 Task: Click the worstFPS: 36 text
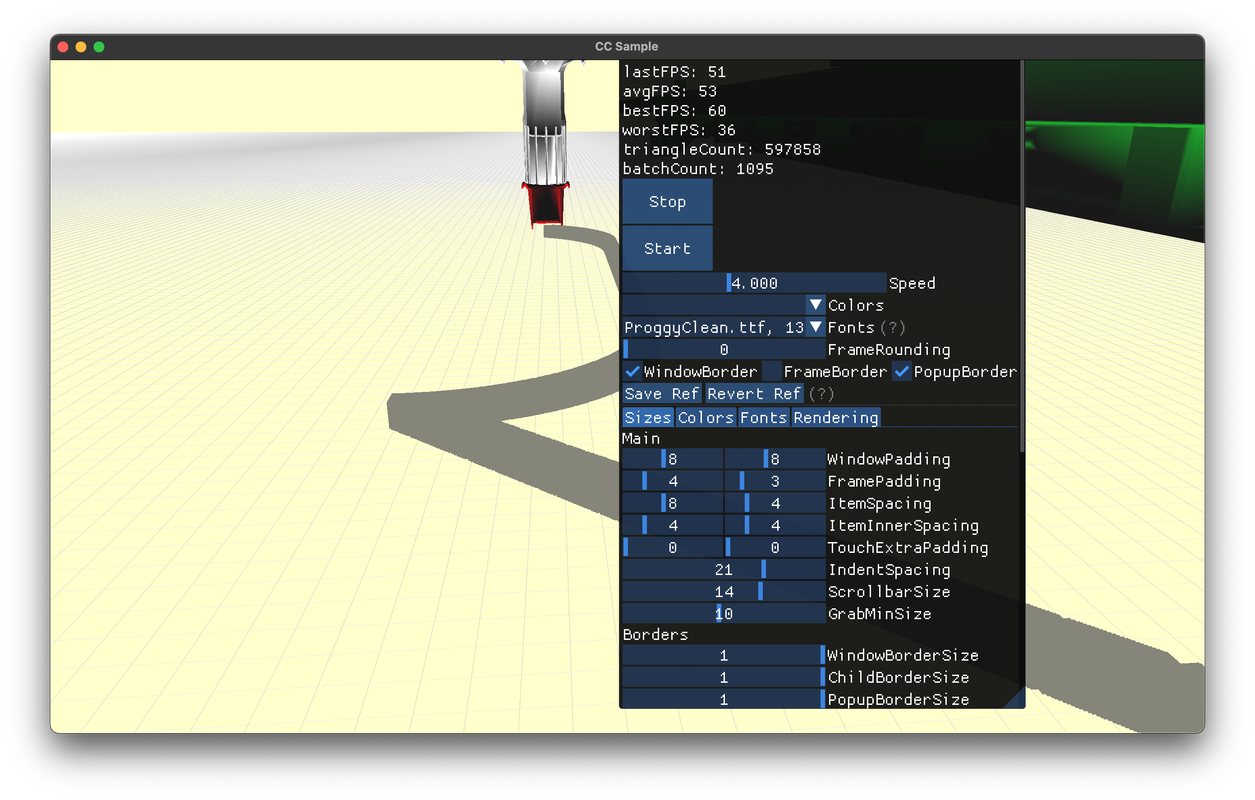click(679, 130)
